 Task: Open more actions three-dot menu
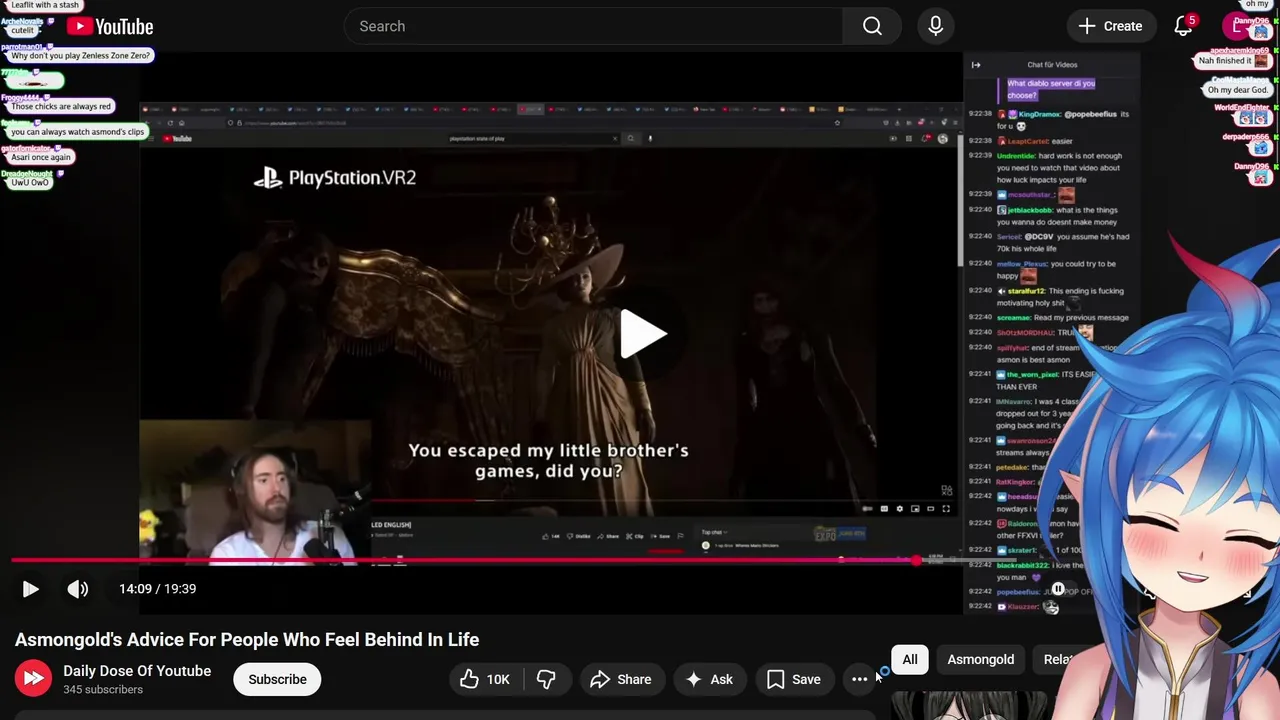coord(859,679)
